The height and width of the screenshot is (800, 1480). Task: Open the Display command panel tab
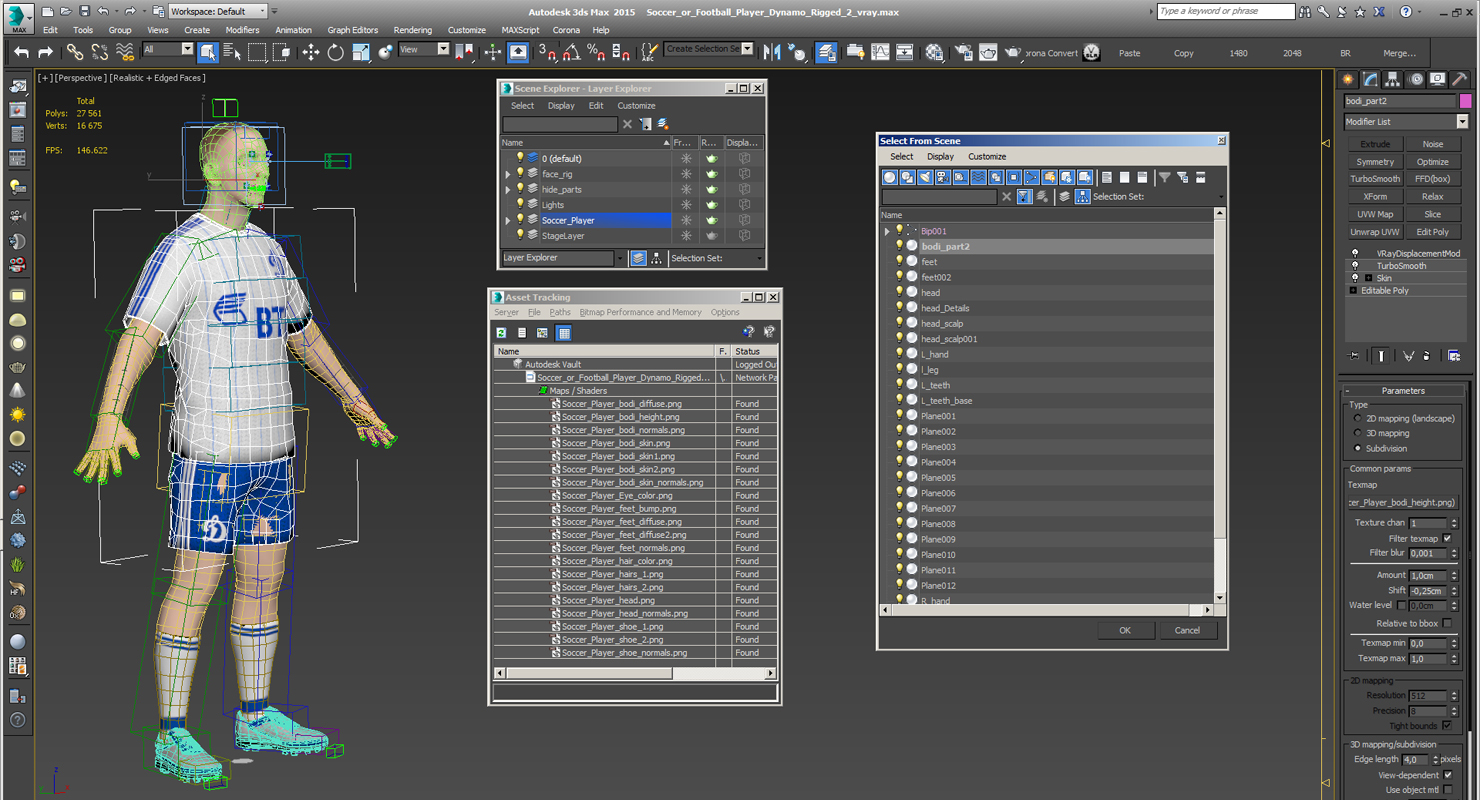pos(1438,79)
